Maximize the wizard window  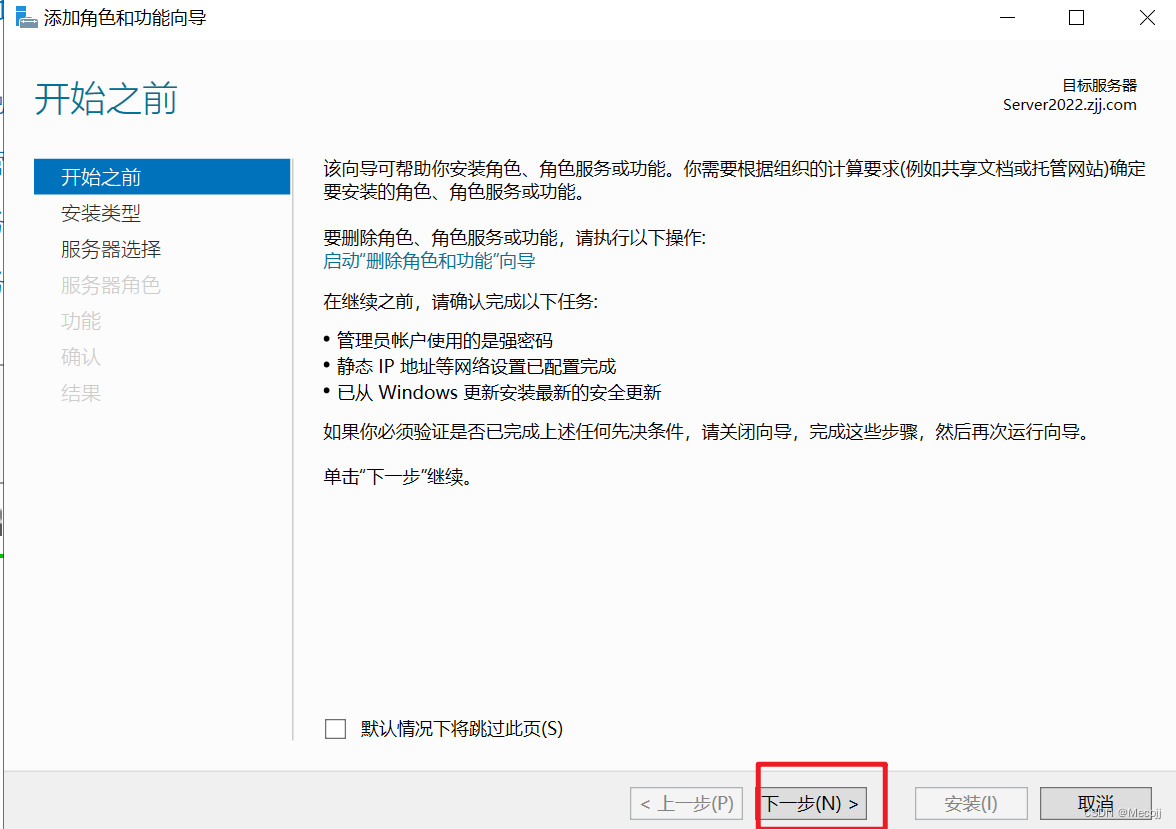1076,17
